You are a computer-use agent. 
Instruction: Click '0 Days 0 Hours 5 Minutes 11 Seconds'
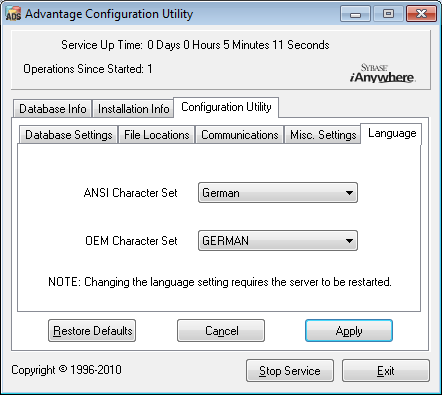pos(238,45)
